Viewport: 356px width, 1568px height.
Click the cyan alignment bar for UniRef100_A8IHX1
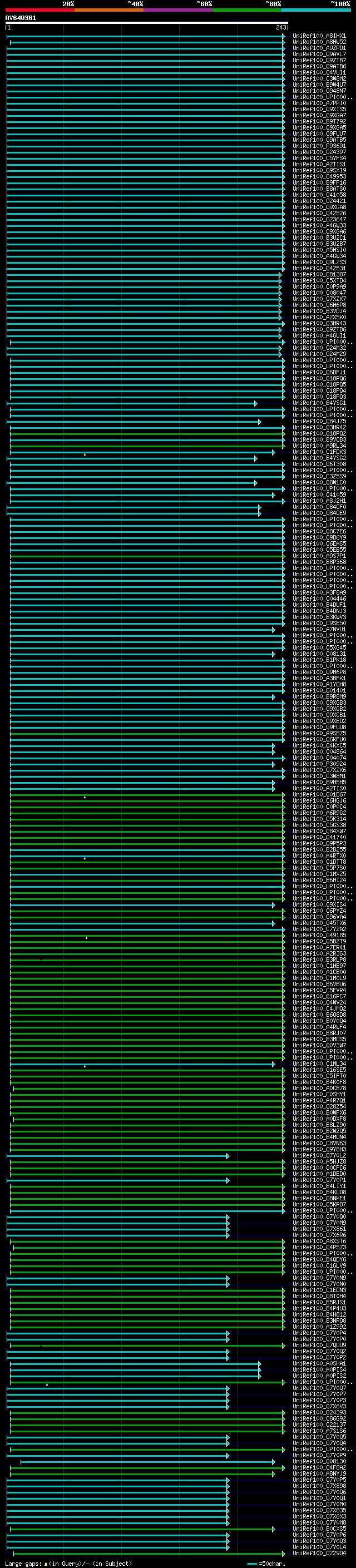click(146, 36)
